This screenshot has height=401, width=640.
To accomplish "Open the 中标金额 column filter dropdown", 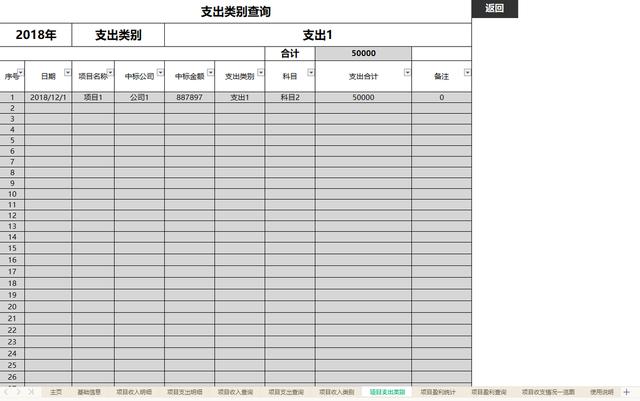I will 210,72.
